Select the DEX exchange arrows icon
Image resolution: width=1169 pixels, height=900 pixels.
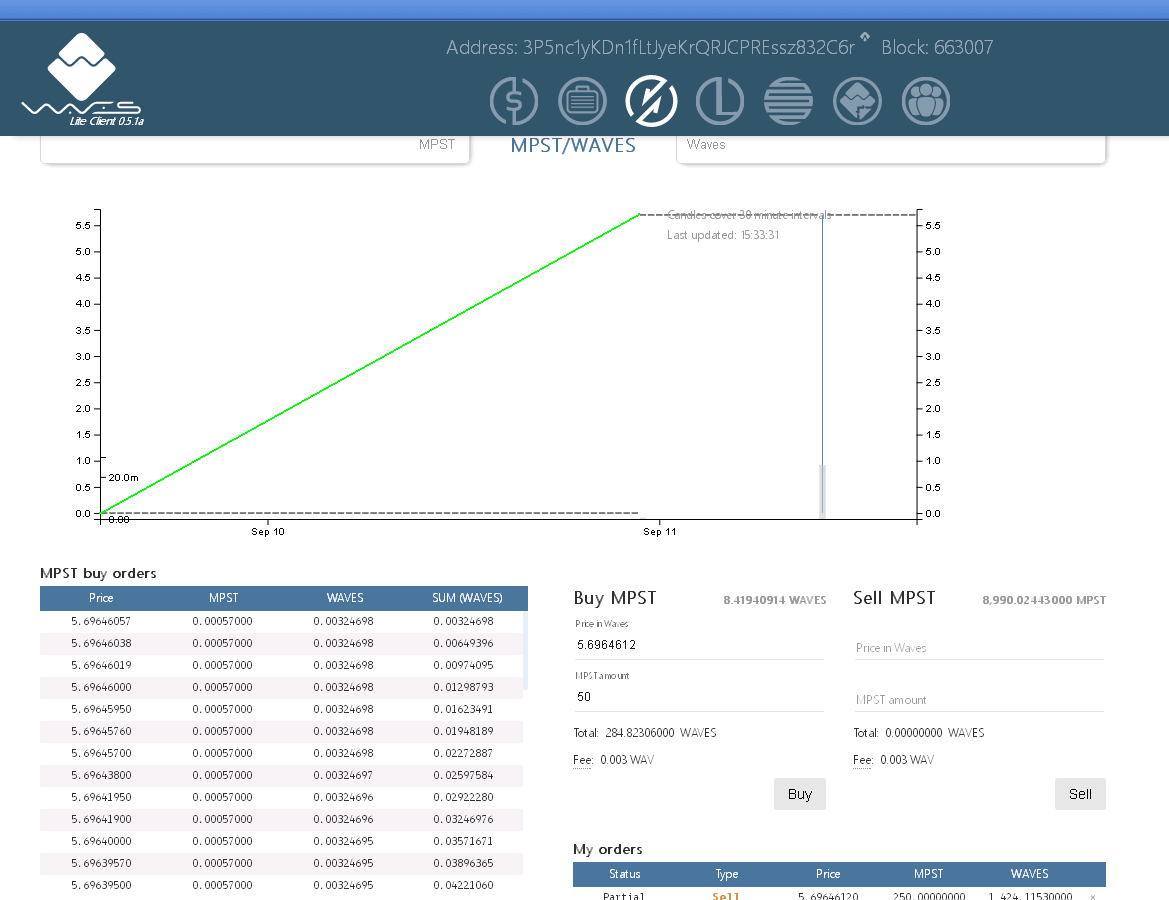coord(651,101)
